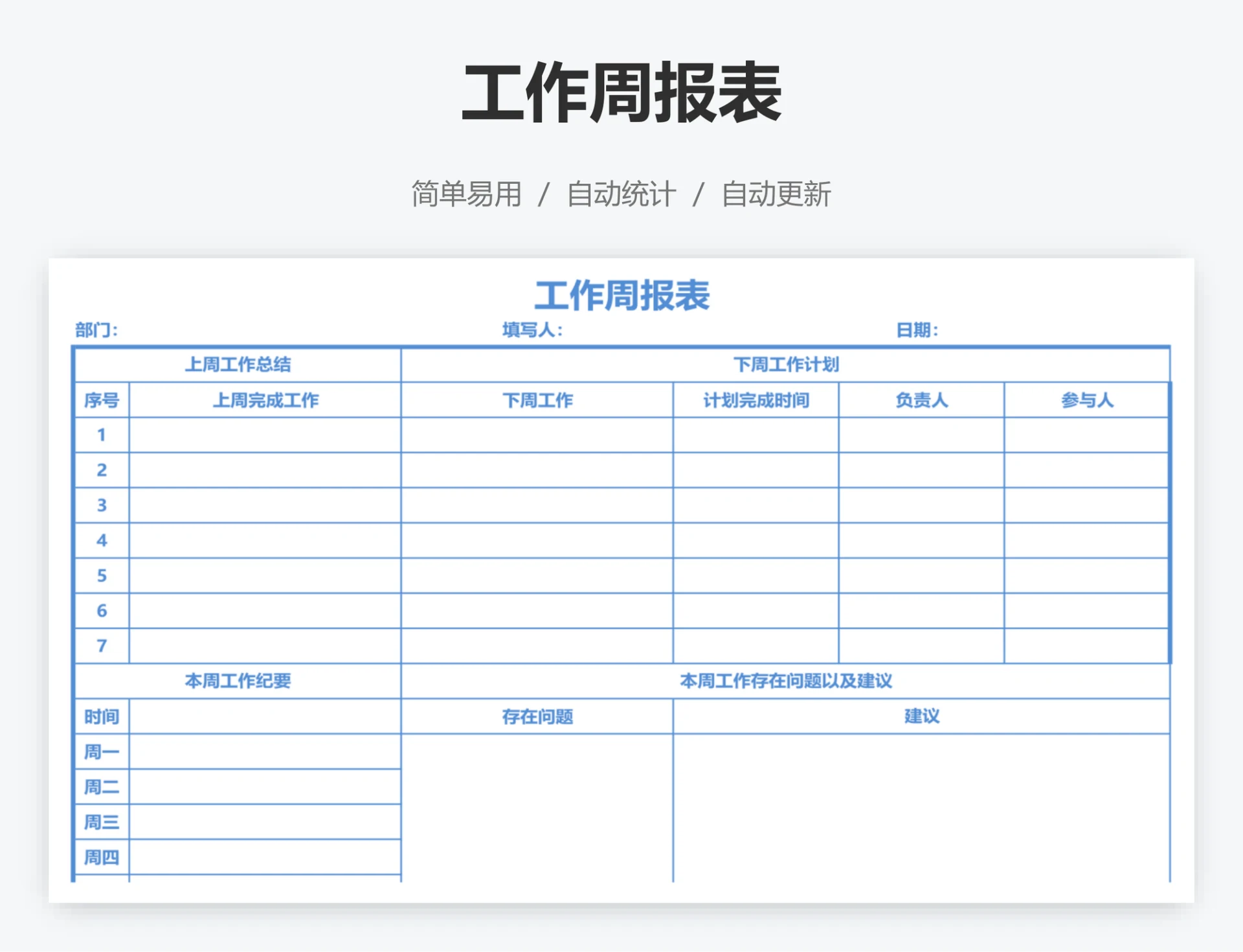The height and width of the screenshot is (952, 1243).
Task: Click the 序号 column header
Action: coord(101,400)
